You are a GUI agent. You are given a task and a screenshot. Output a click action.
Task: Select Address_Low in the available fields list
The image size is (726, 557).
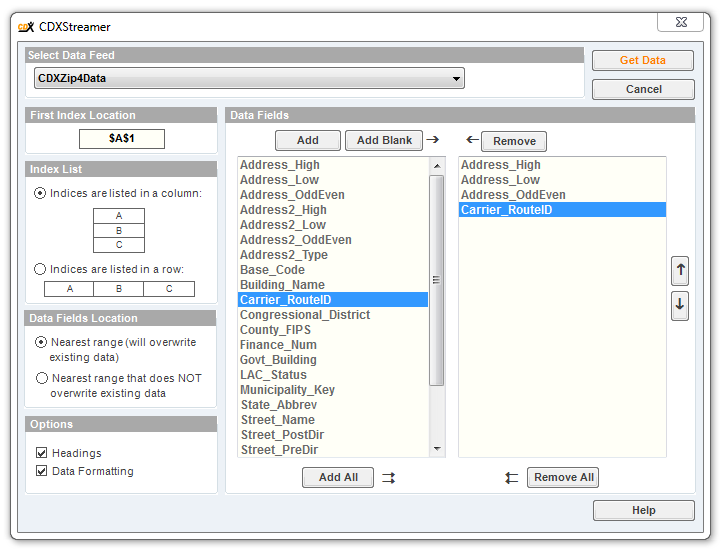[333, 180]
